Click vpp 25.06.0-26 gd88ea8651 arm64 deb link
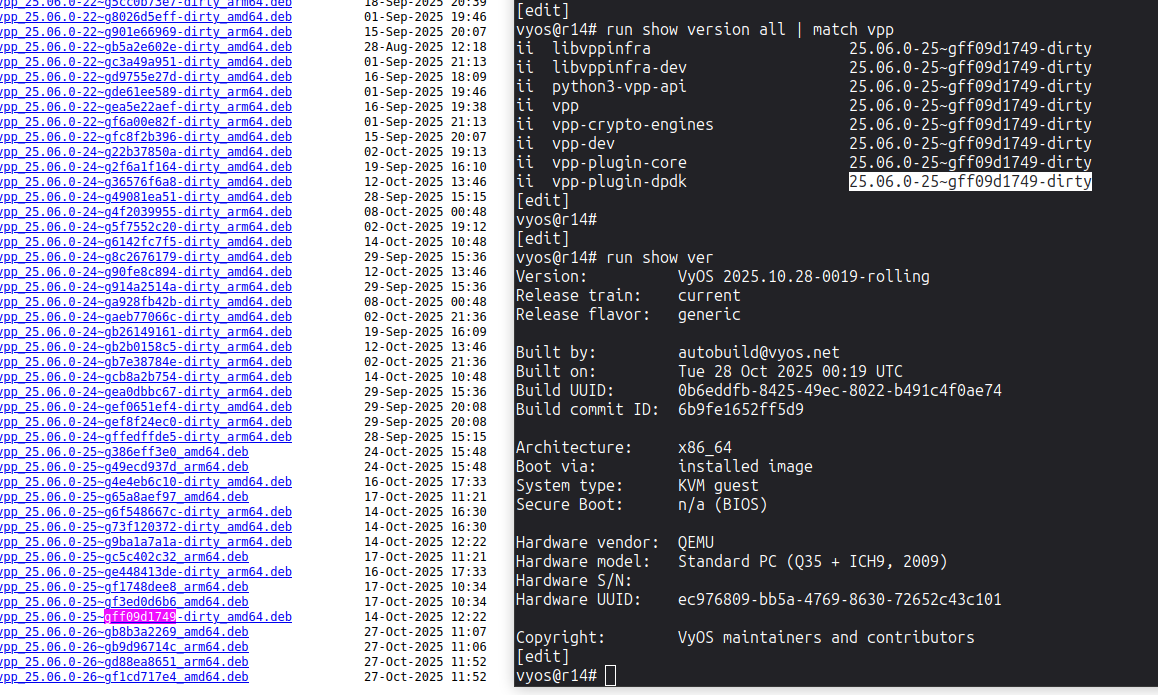This screenshot has width=1158, height=695. (x=124, y=662)
